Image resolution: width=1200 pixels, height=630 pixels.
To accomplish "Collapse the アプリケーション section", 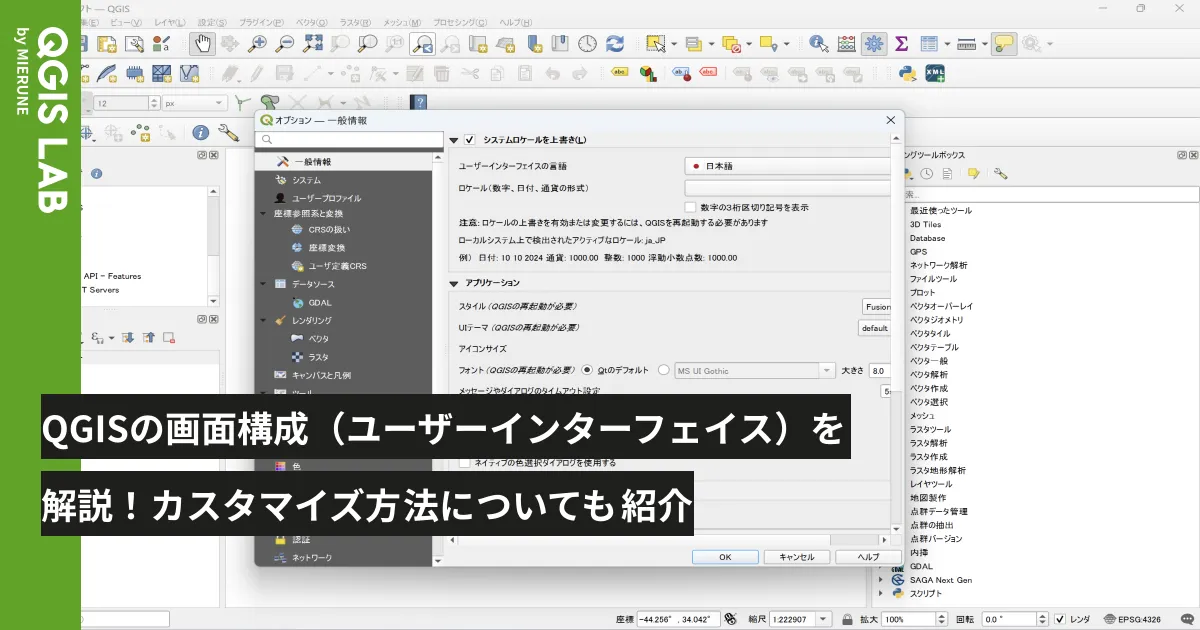I will (x=453, y=283).
